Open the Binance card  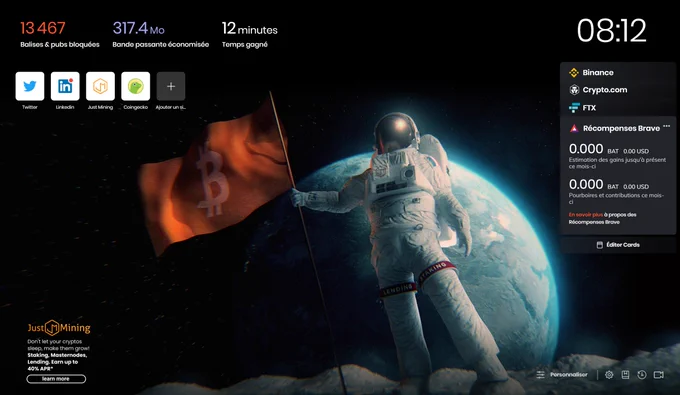618,72
